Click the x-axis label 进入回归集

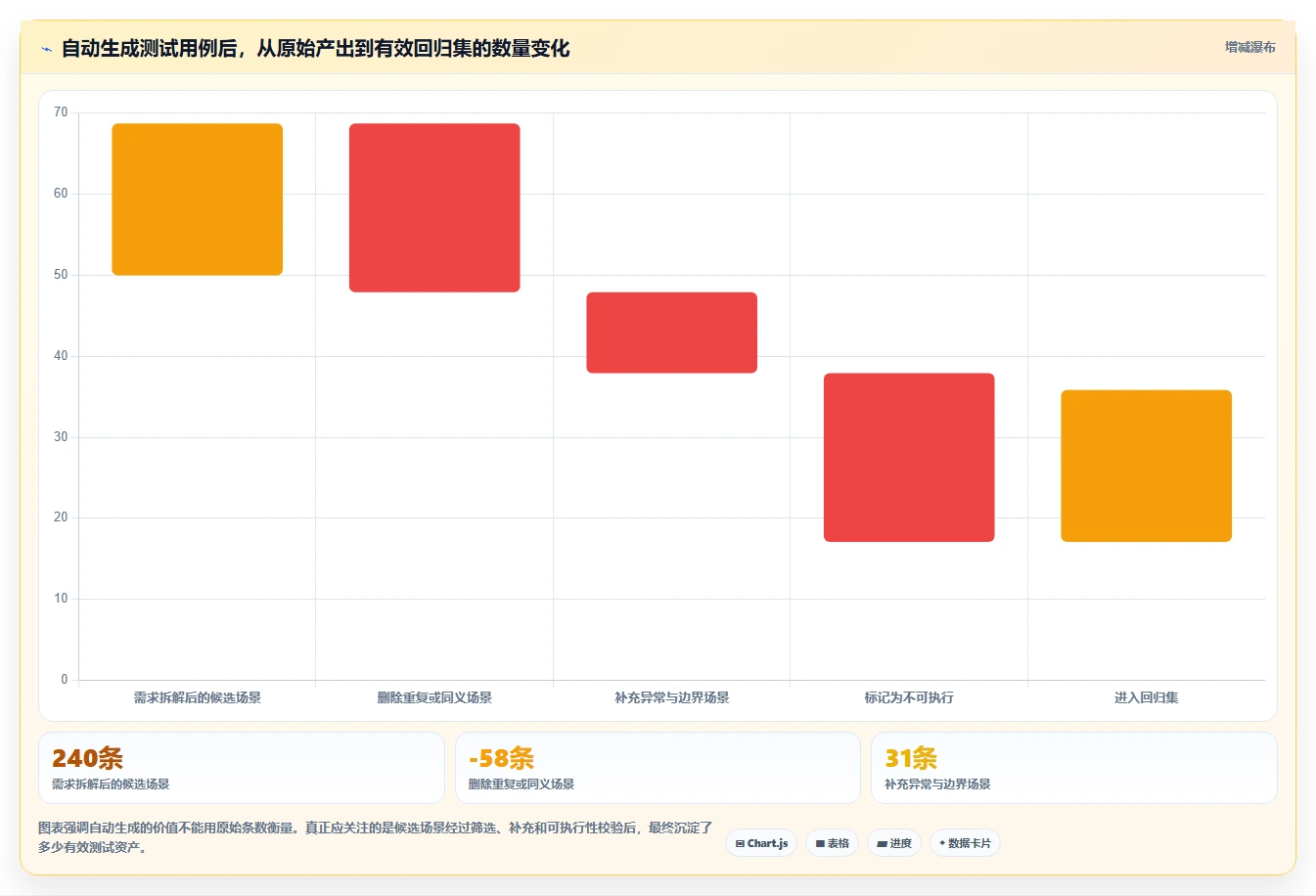tap(1147, 697)
